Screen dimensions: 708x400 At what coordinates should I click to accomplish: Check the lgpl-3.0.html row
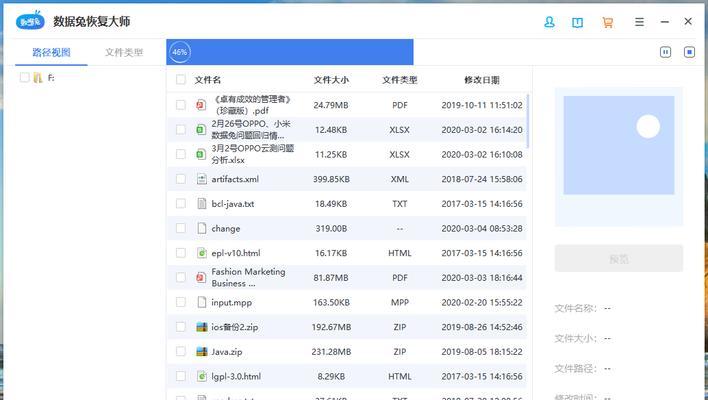(181, 376)
